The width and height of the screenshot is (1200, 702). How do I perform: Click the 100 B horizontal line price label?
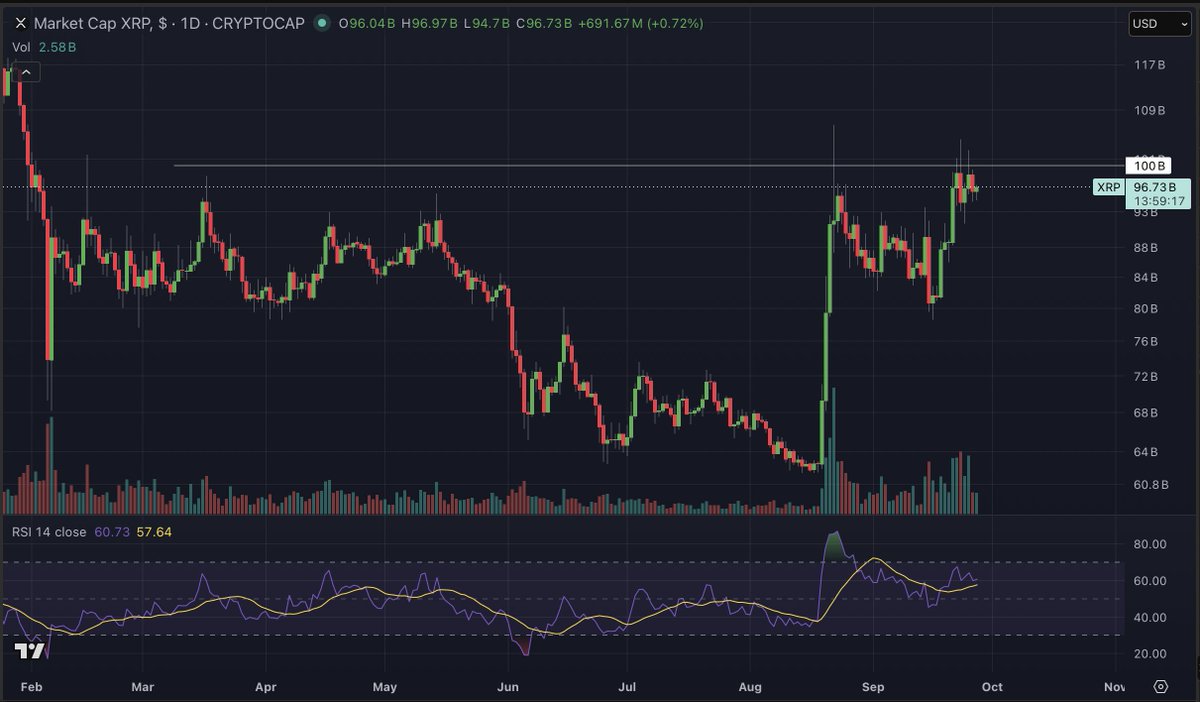(x=1148, y=165)
